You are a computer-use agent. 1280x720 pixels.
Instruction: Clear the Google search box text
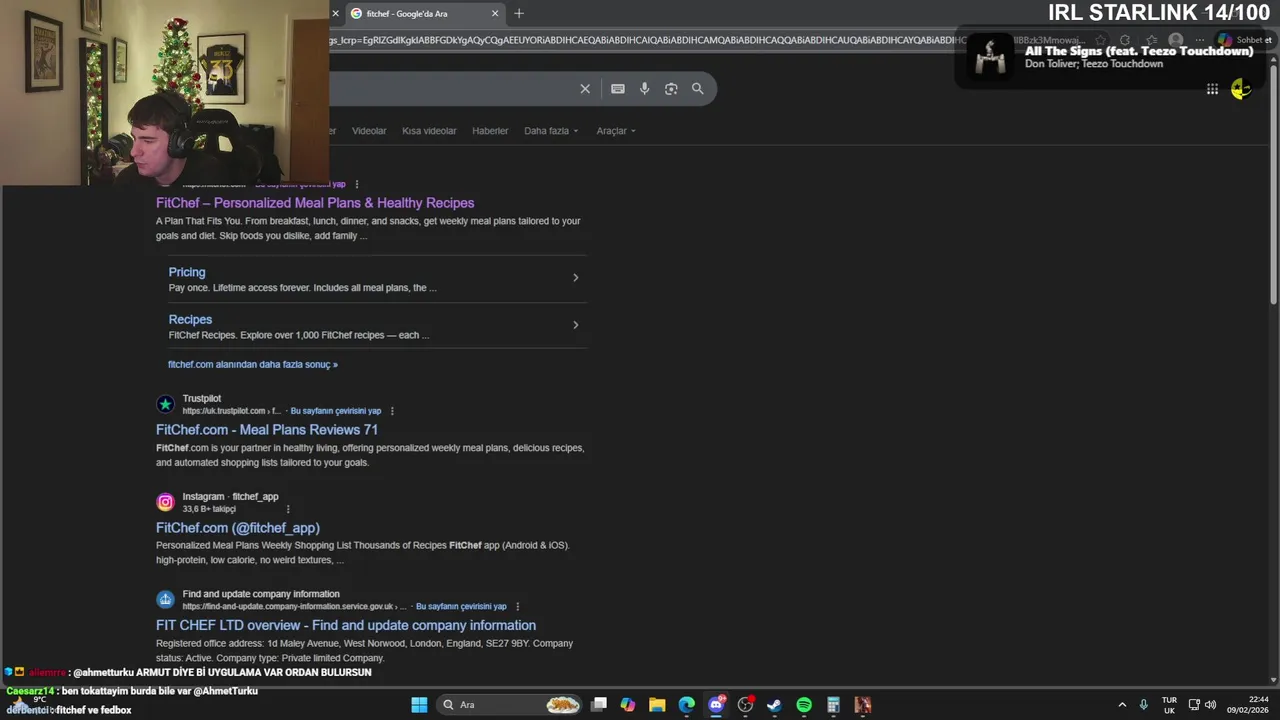(585, 89)
